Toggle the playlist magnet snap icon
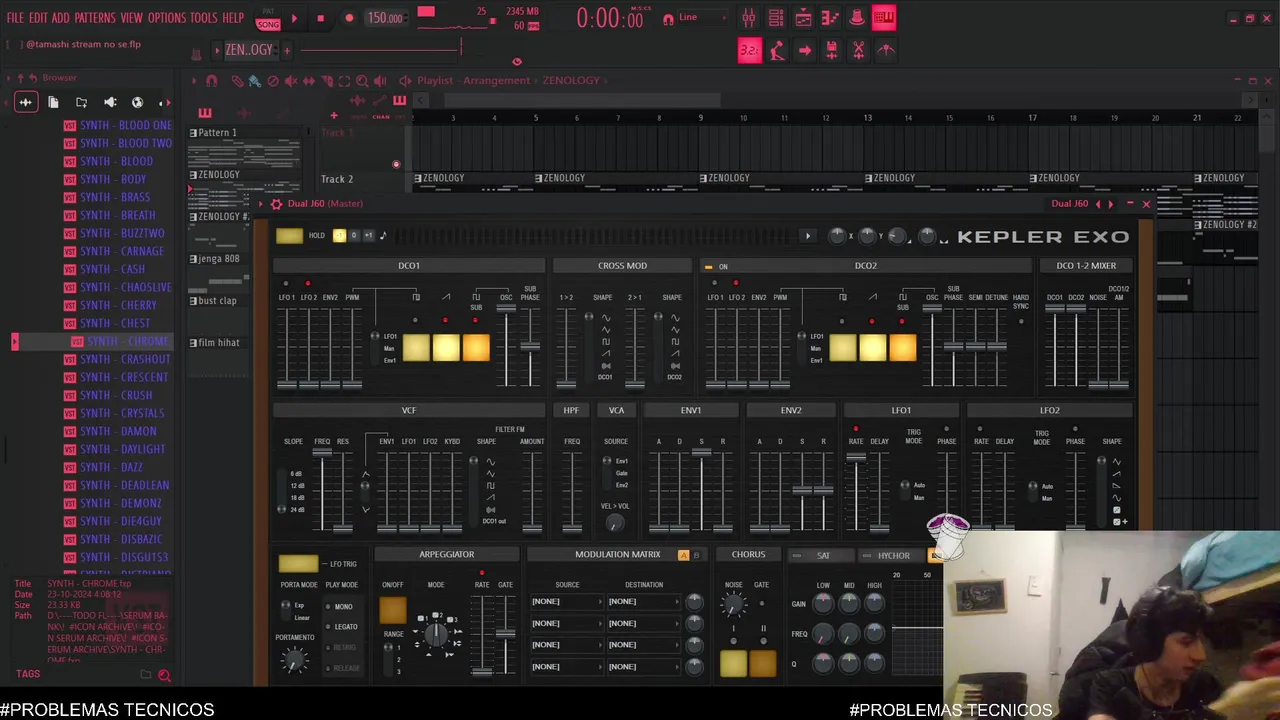Image resolution: width=1280 pixels, height=720 pixels. [212, 80]
